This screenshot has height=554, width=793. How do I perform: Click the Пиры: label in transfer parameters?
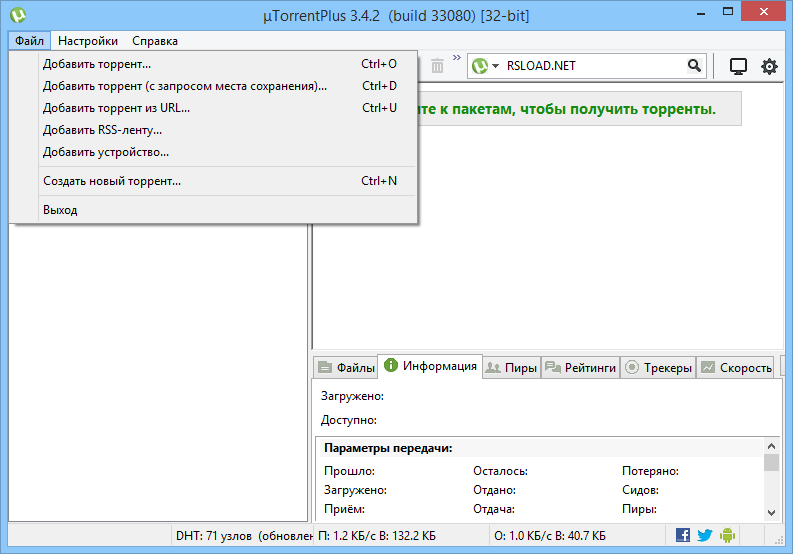point(639,509)
